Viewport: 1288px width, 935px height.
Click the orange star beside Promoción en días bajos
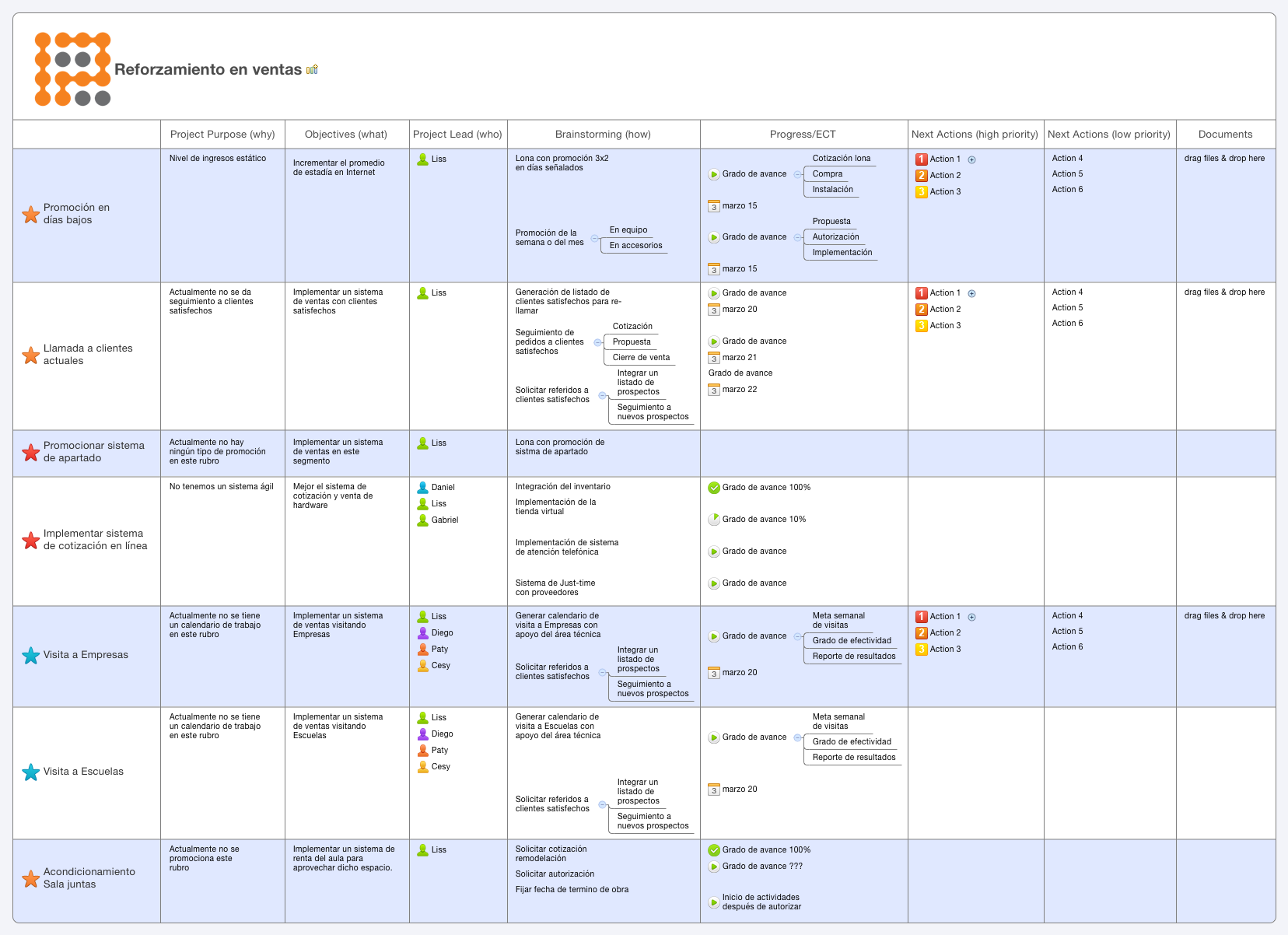(x=31, y=215)
